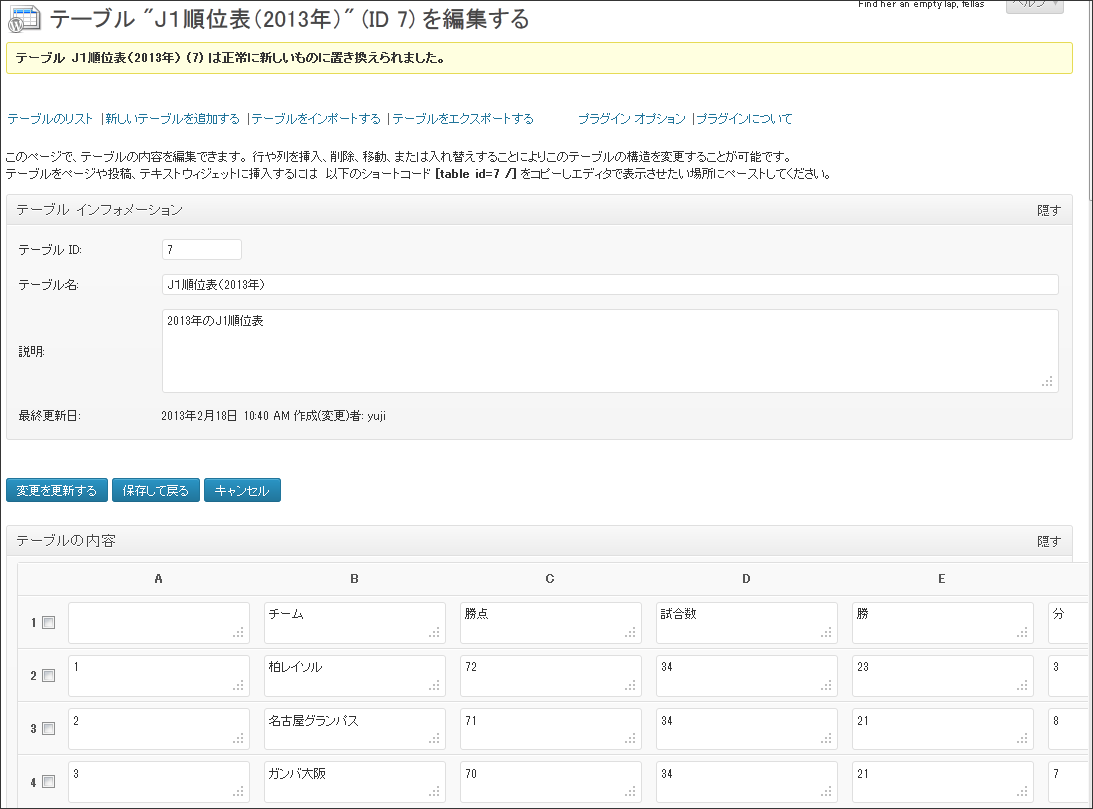Click column E cell in row 3 containing 21
Screen dimensions: 1093x809
pos(942,729)
